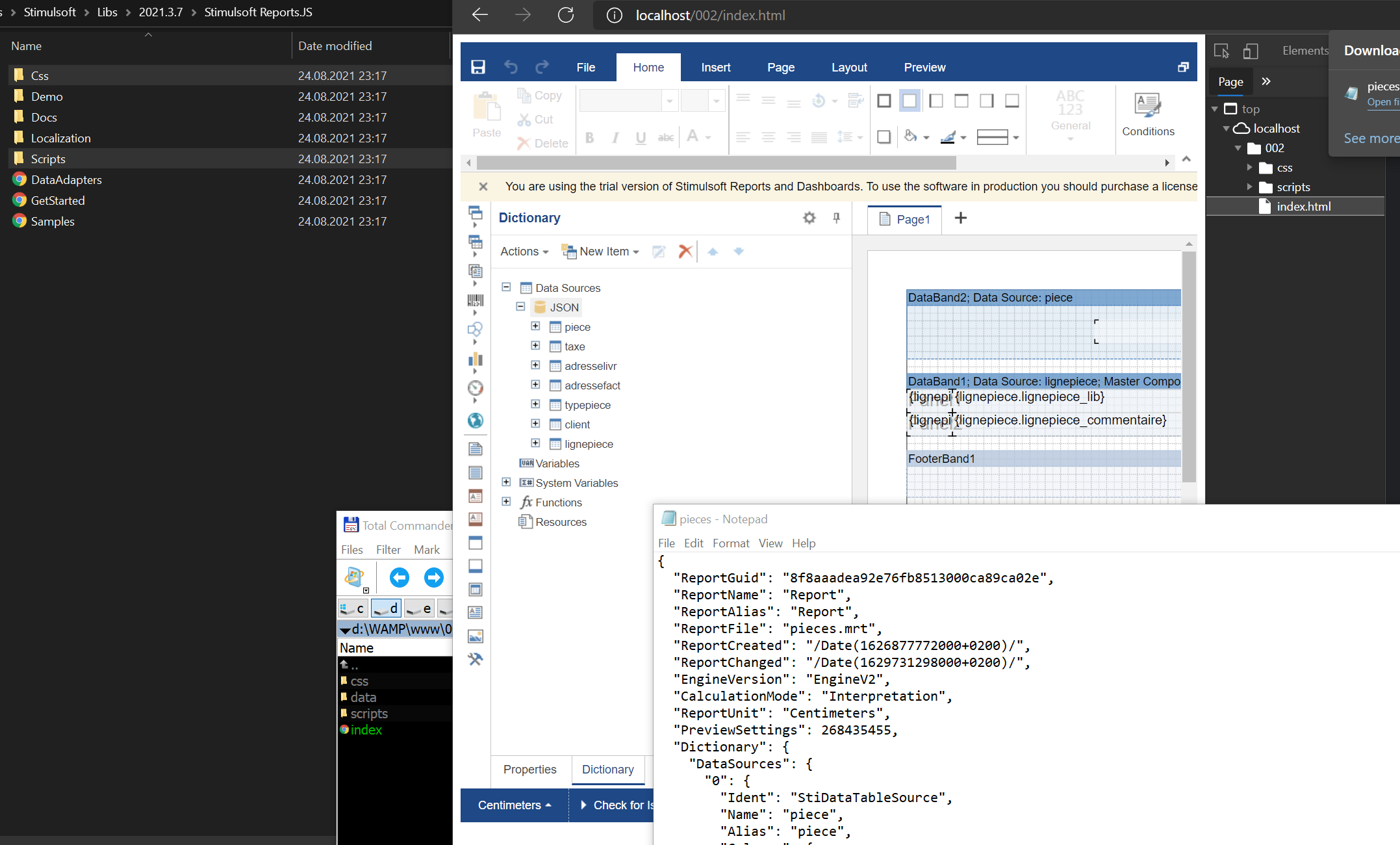Screen dimensions: 1400x845
Task: Switch to the Insert ribbon tab
Action: [x=716, y=67]
